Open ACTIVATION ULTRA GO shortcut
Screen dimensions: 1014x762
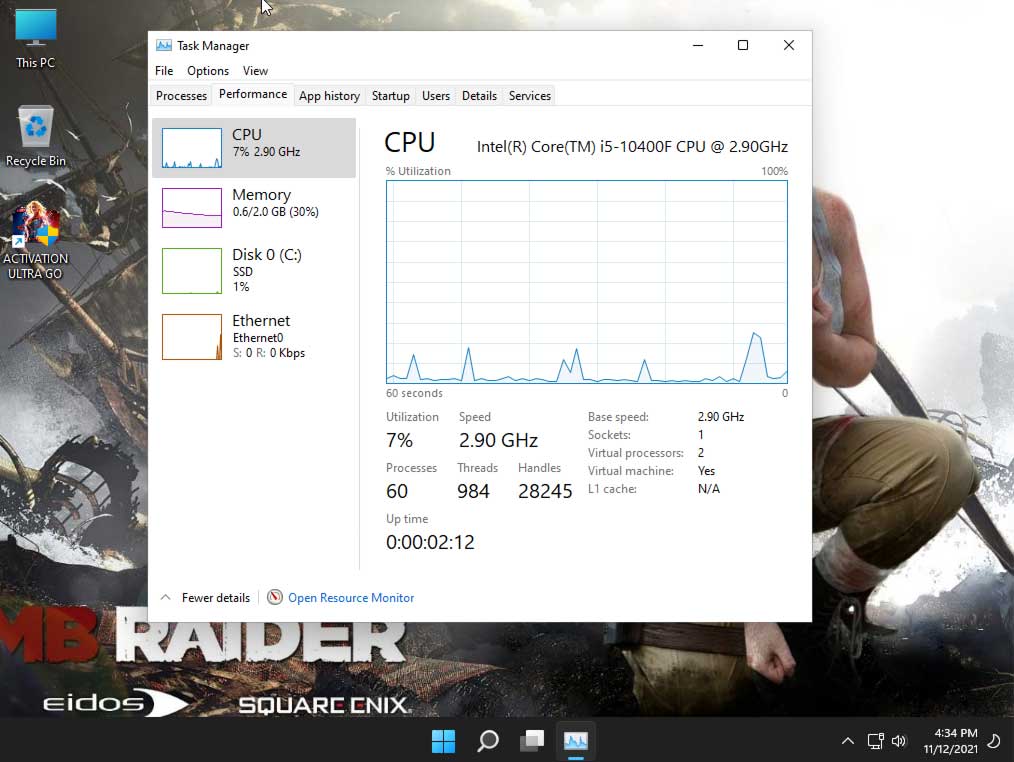pyautogui.click(x=36, y=241)
